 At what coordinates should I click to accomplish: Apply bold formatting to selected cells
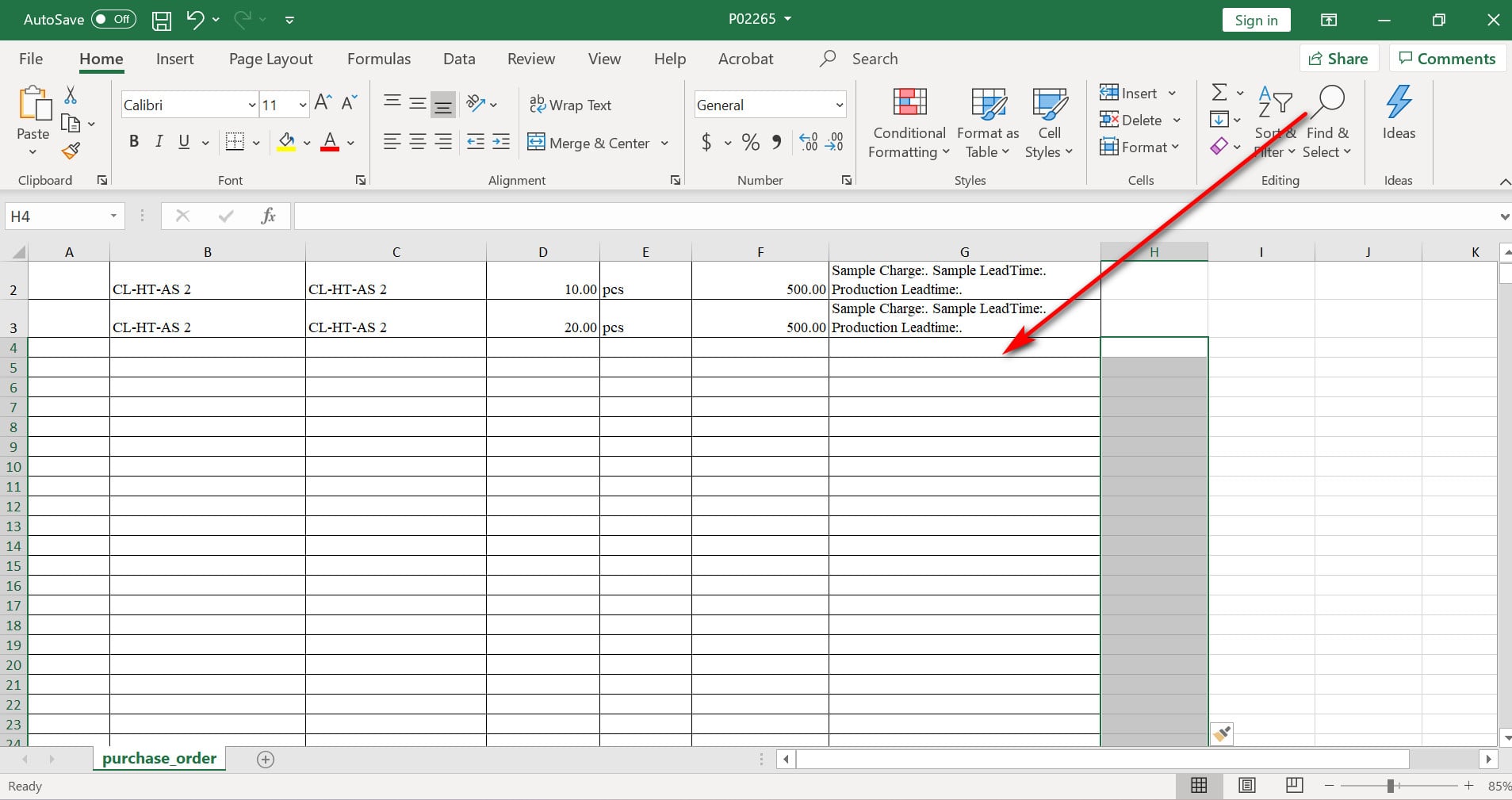133,142
